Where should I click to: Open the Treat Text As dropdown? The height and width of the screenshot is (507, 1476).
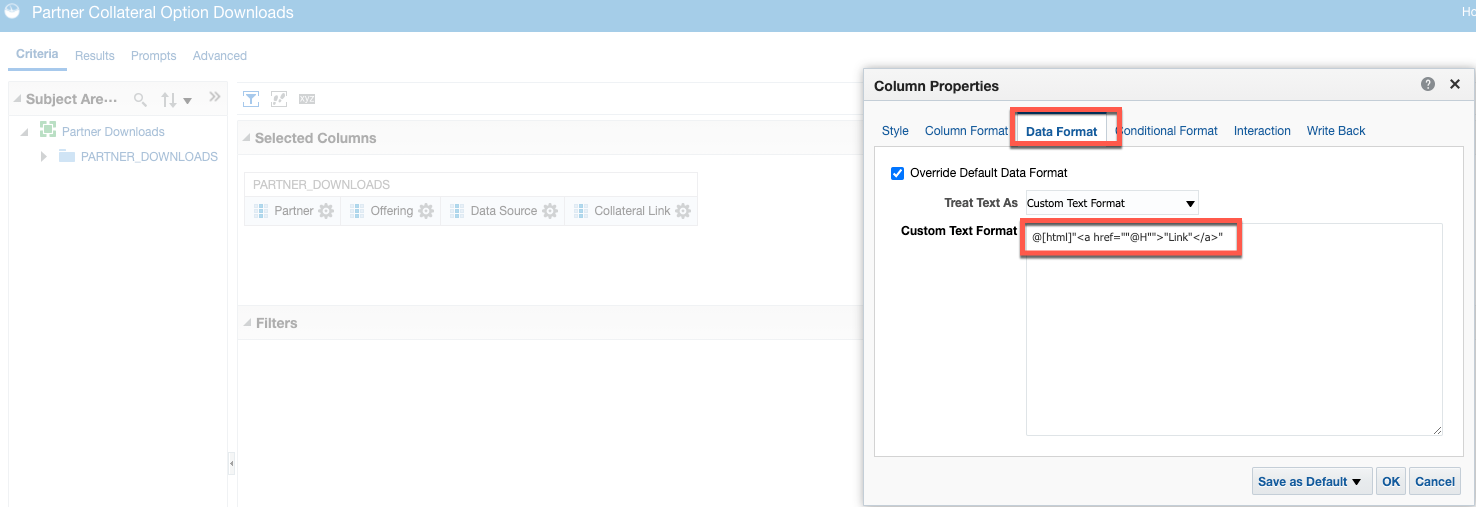[x=1112, y=203]
